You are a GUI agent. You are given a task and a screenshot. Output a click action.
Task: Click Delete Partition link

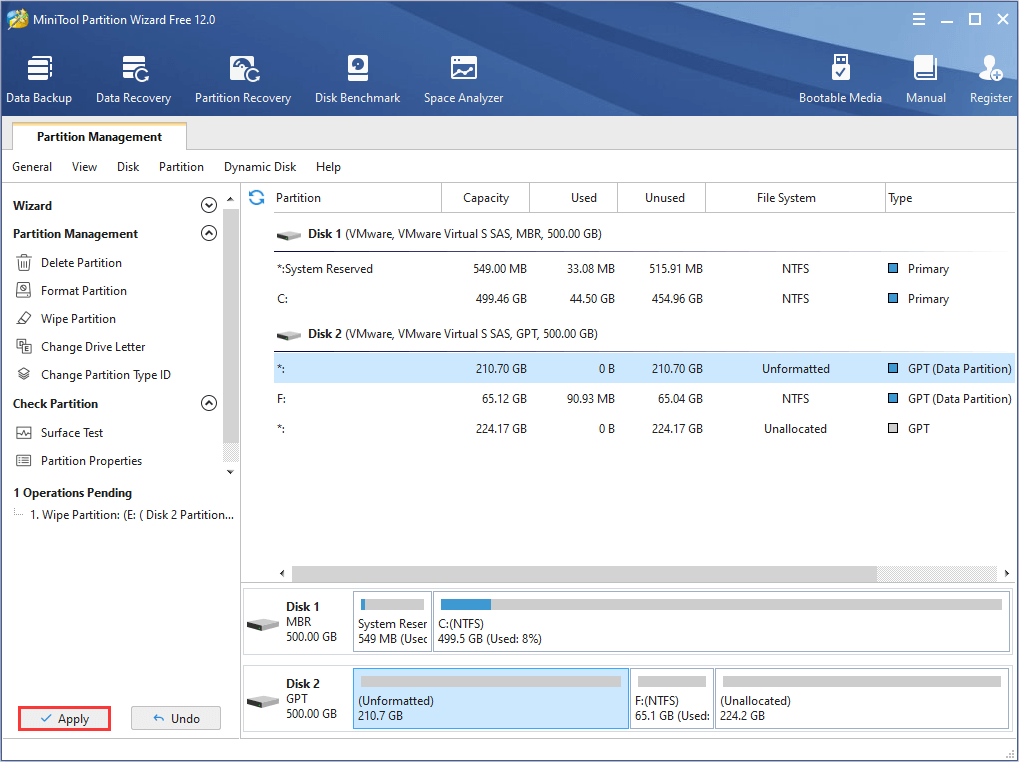click(81, 262)
